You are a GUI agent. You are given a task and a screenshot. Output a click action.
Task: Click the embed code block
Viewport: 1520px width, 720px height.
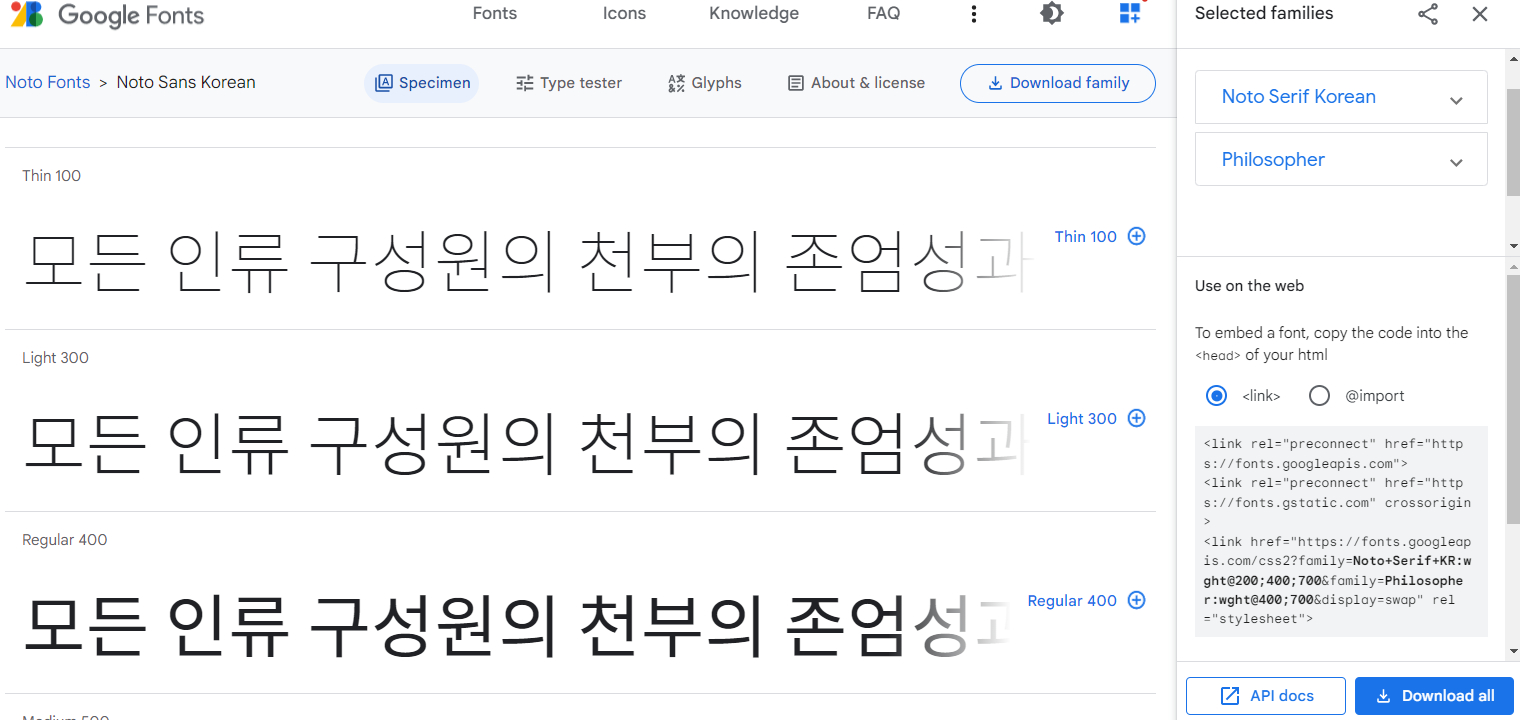[1341, 531]
